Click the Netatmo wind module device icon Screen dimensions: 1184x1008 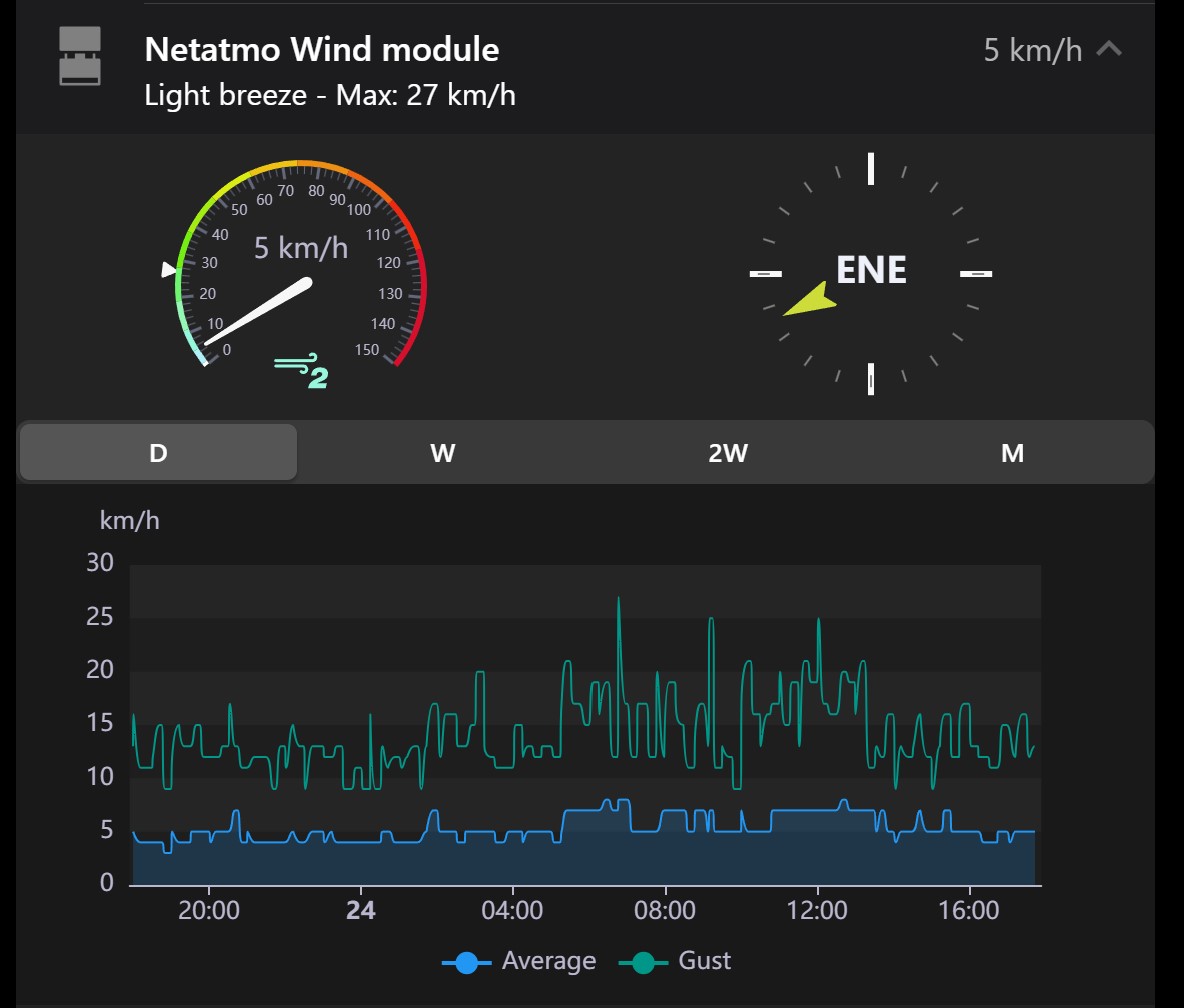click(x=80, y=56)
